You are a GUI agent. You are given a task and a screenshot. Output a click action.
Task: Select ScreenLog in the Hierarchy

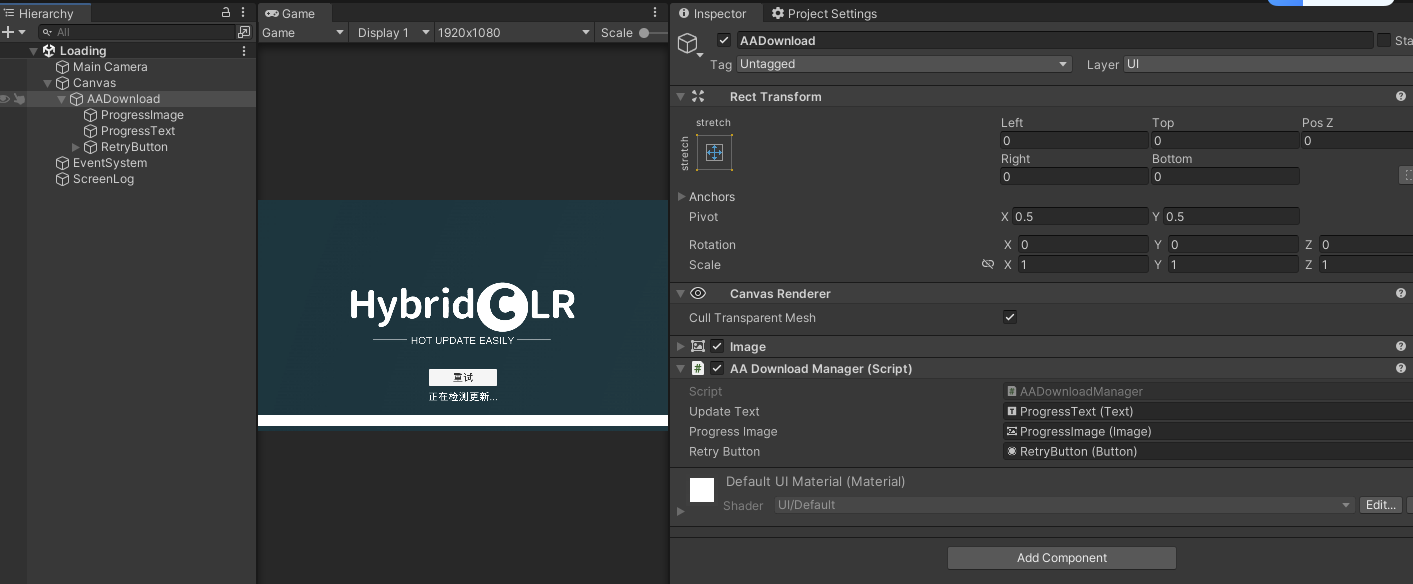coord(103,179)
